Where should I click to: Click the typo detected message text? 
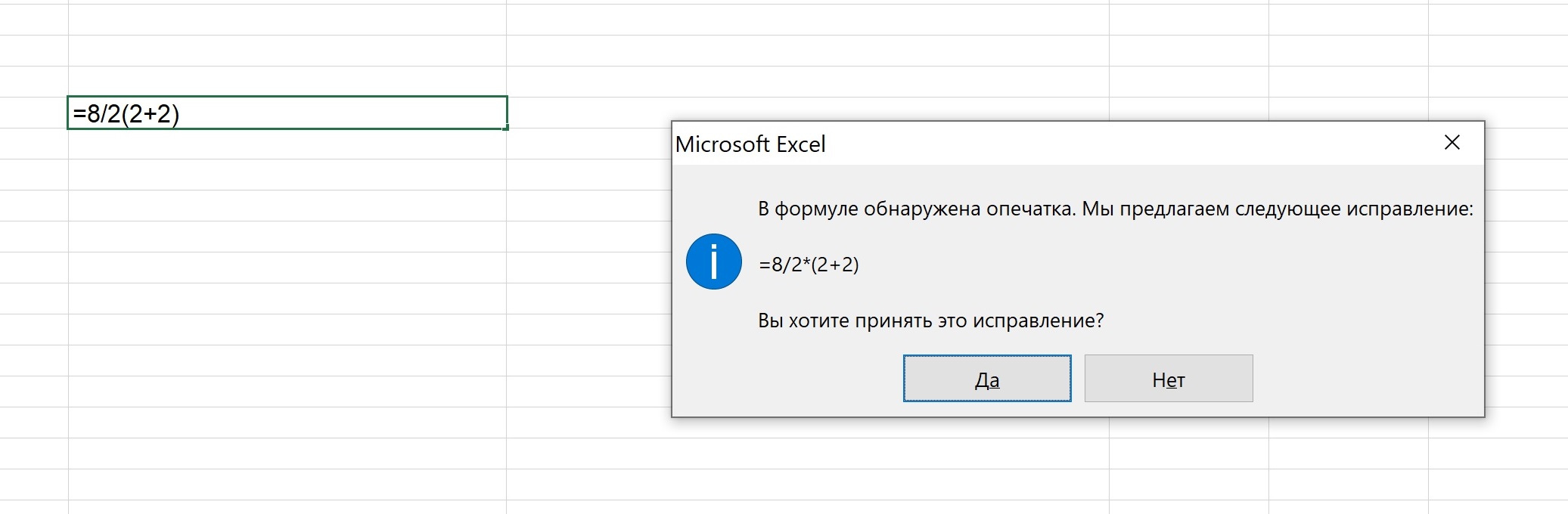coord(1115,209)
